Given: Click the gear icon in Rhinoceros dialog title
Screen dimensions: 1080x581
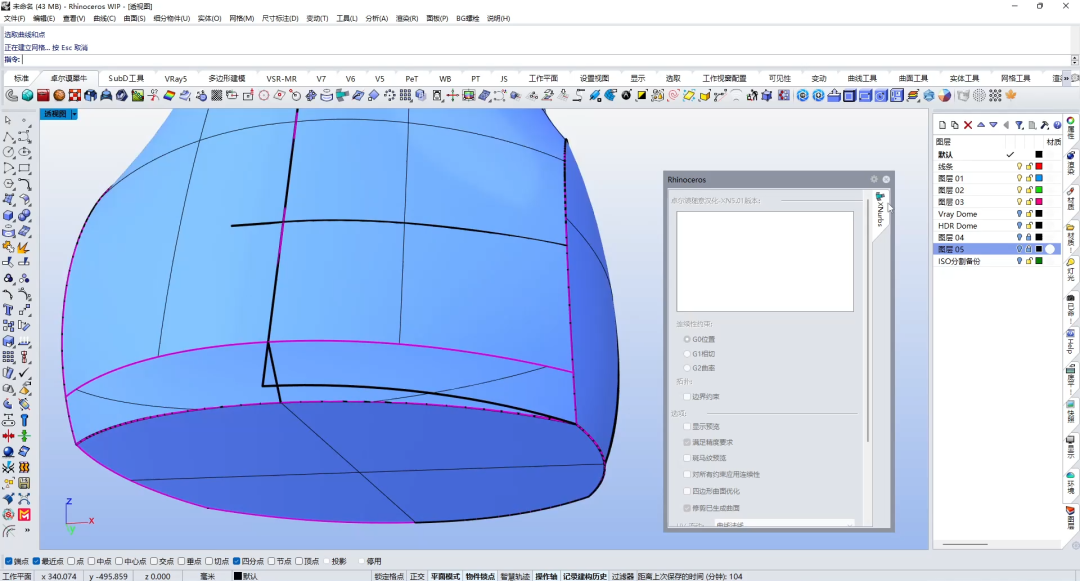Looking at the screenshot, I should 874,180.
